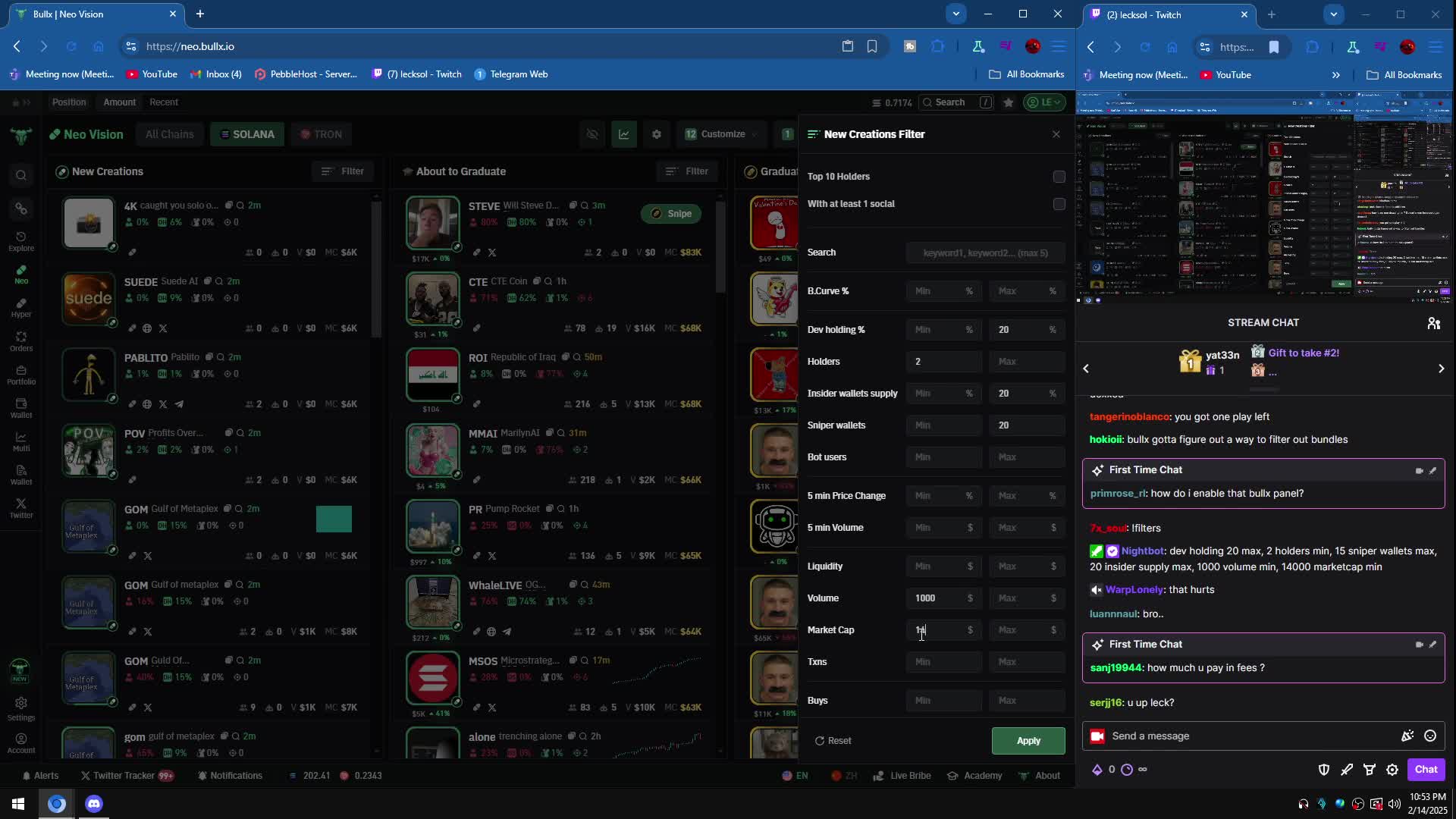The image size is (1456, 819).
Task: Click the Market Cap Min field
Action: click(x=943, y=630)
